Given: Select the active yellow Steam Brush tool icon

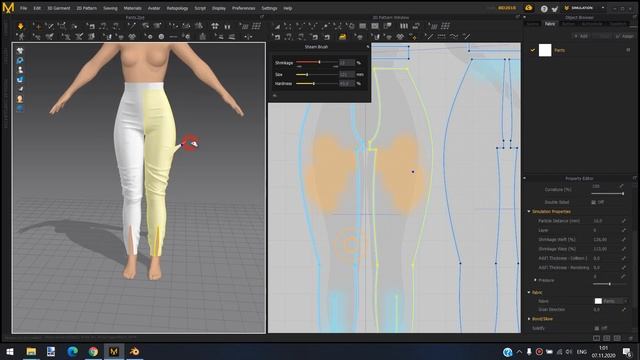Looking at the screenshot, I should point(342,37).
